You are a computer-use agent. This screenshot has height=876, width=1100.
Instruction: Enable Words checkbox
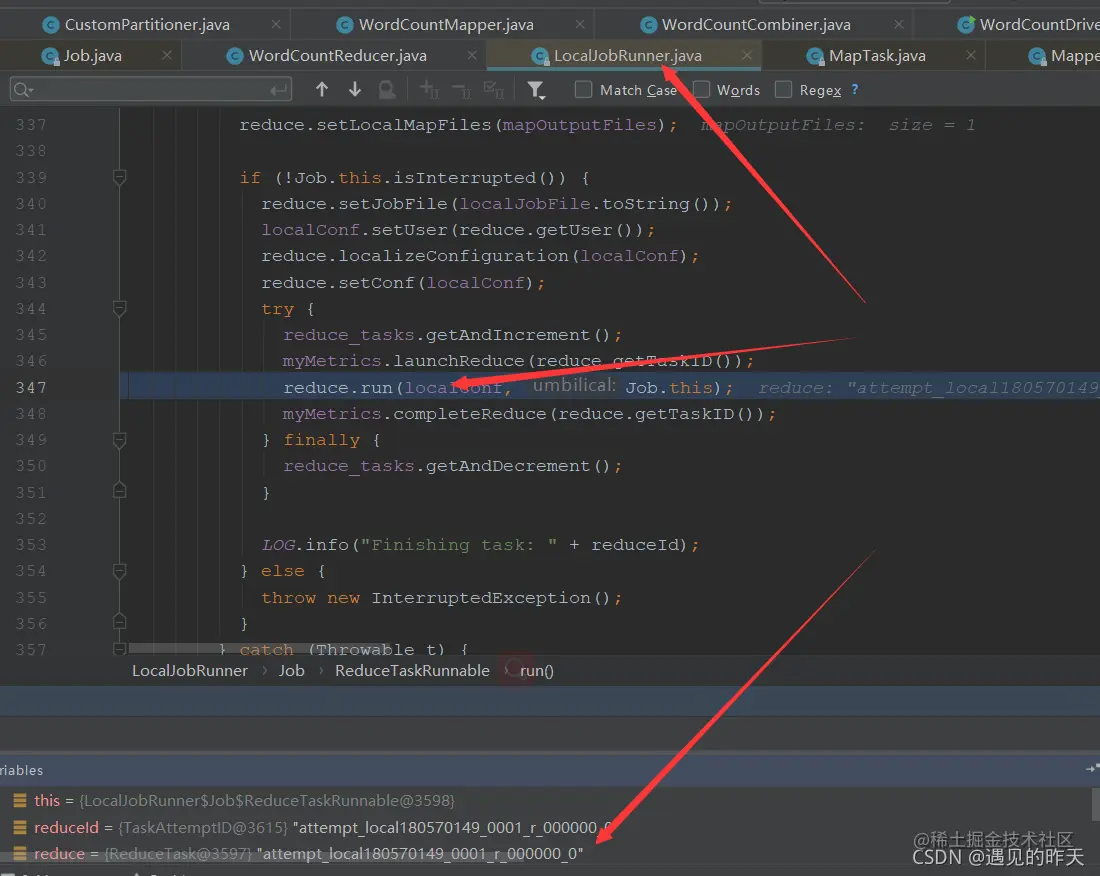pos(701,90)
